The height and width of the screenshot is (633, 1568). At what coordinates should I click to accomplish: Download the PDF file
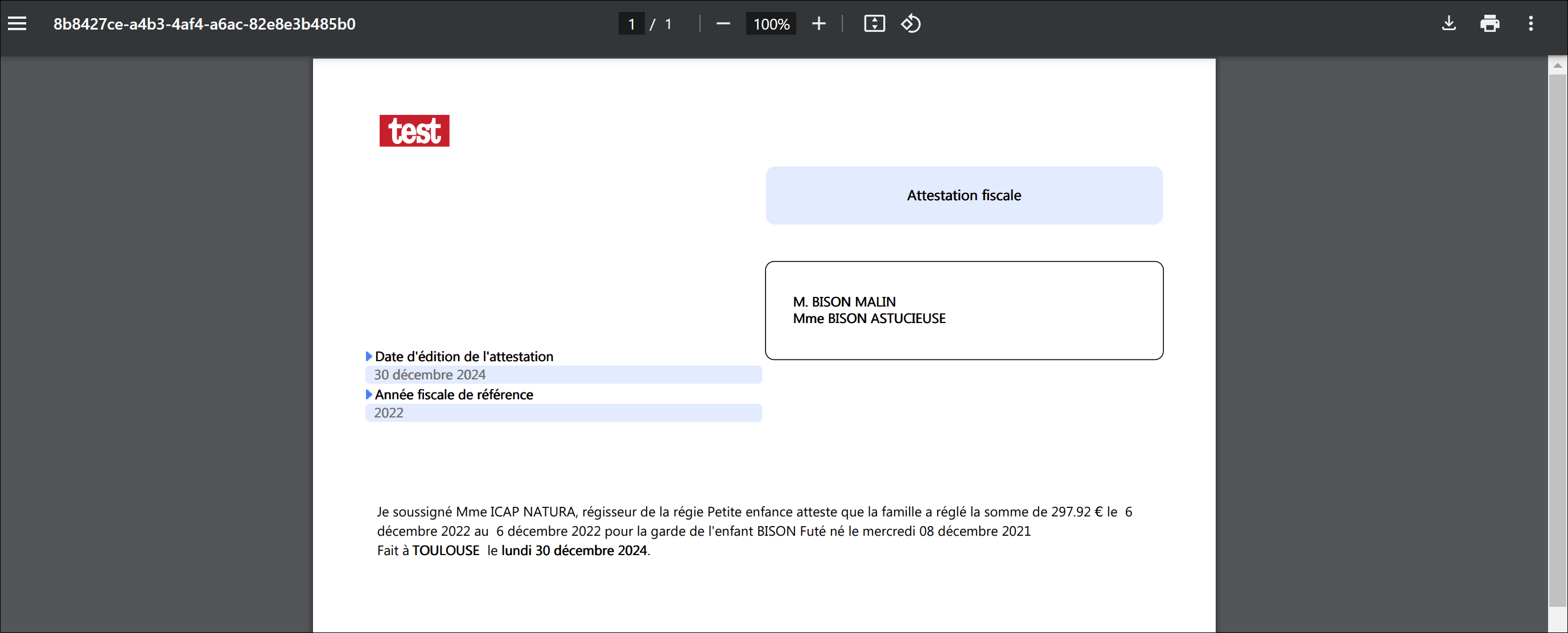[x=1448, y=24]
